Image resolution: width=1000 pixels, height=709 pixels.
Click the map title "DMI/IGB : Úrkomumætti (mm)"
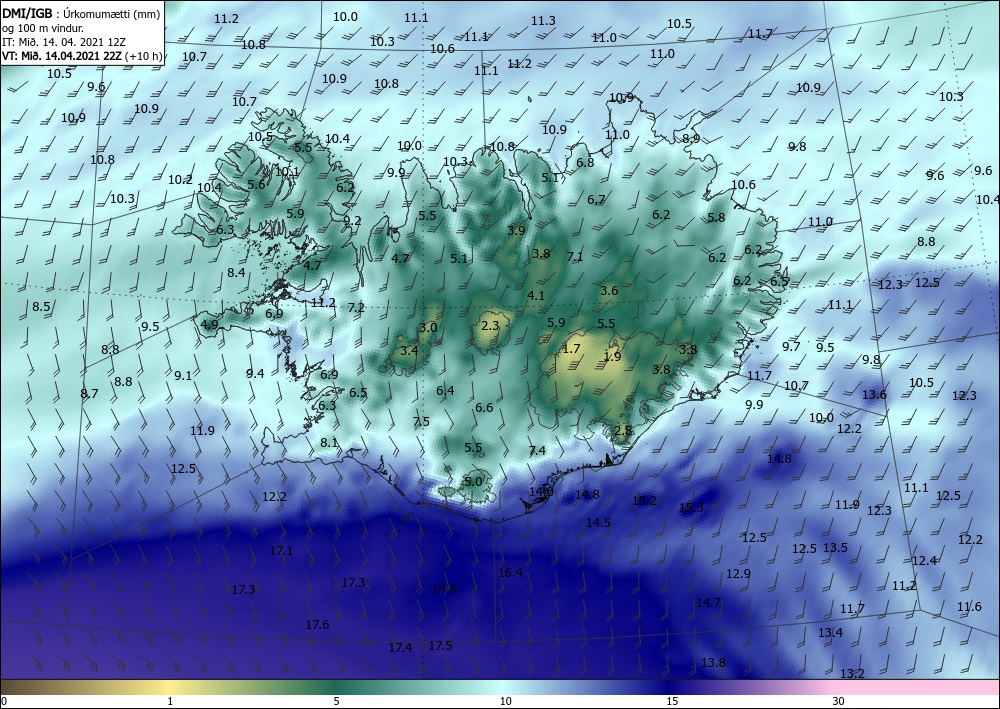pyautogui.click(x=81, y=13)
